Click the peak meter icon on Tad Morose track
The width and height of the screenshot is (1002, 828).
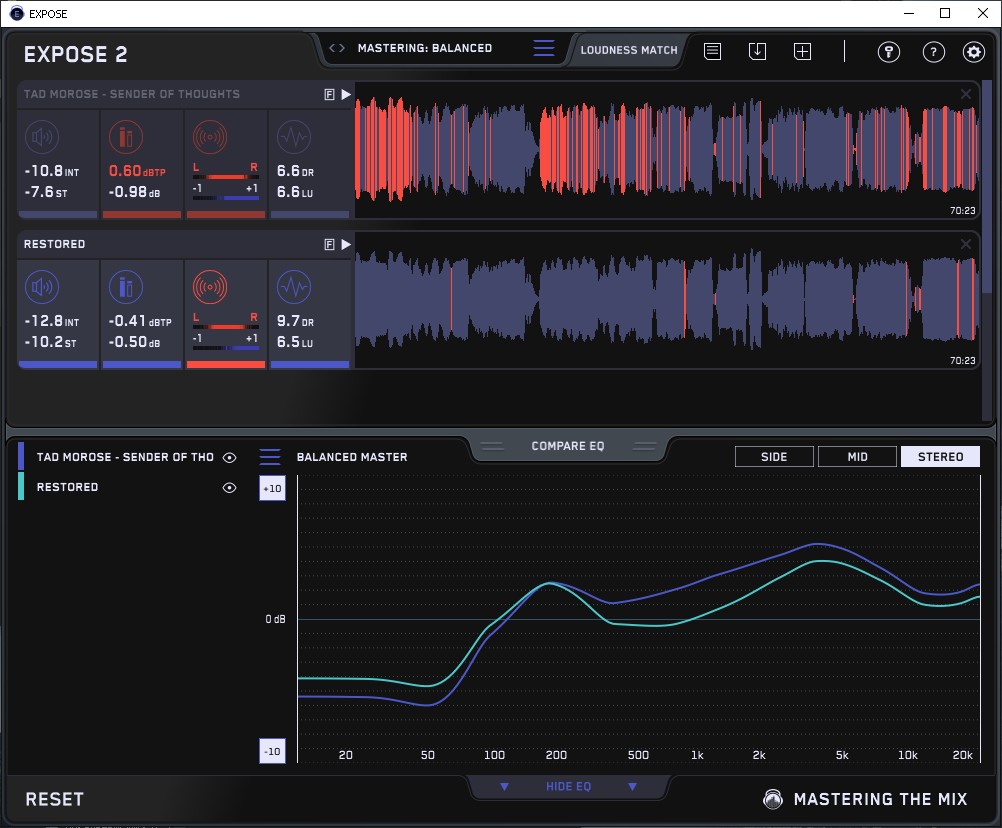coord(125,138)
